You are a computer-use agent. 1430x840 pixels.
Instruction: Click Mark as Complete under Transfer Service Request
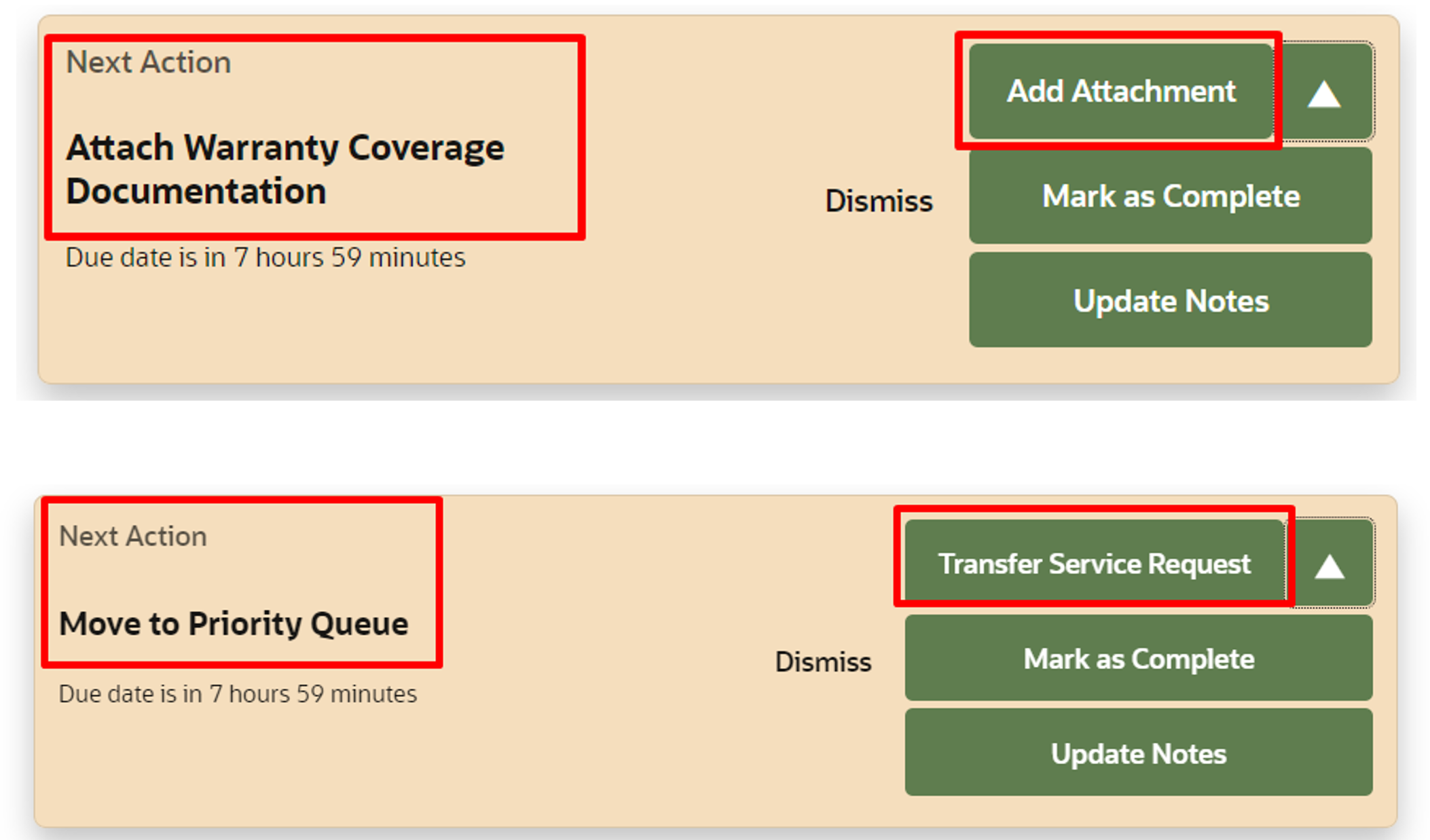click(x=1138, y=659)
